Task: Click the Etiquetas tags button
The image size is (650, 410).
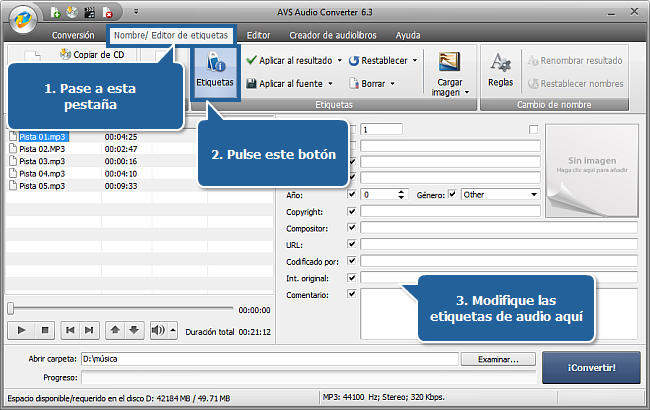Action: tap(215, 72)
